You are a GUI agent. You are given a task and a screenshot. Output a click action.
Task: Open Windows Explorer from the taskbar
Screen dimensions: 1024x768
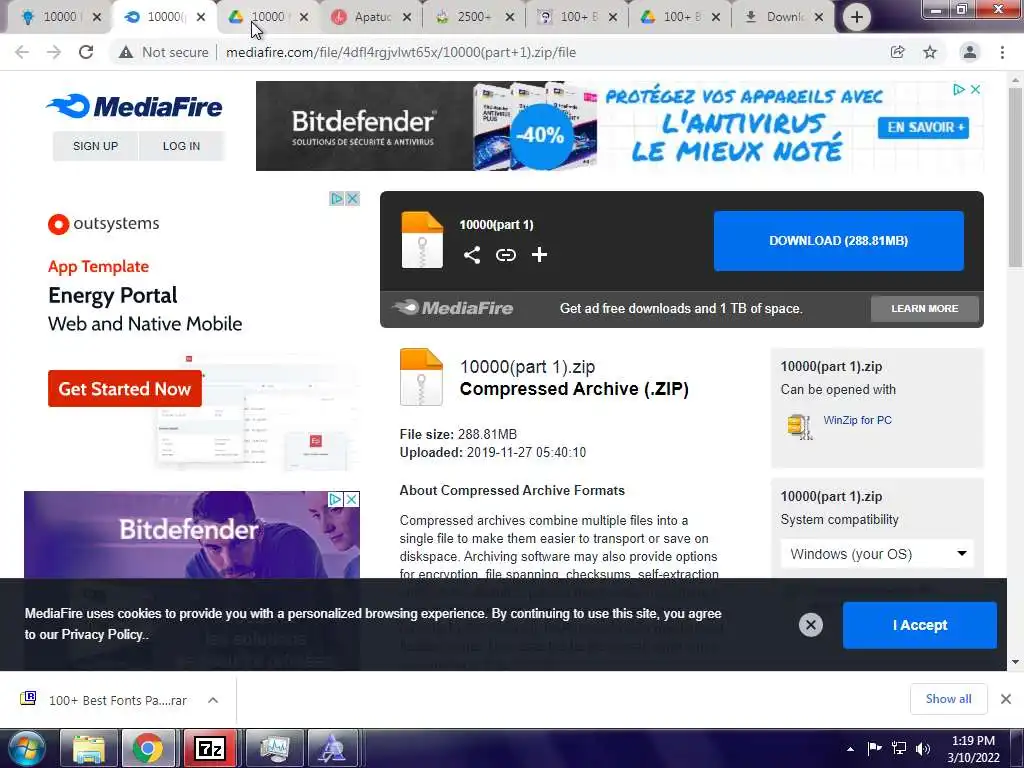pos(89,748)
